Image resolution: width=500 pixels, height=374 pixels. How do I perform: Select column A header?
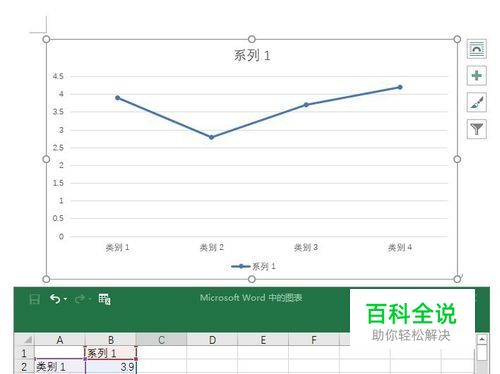coord(60,340)
